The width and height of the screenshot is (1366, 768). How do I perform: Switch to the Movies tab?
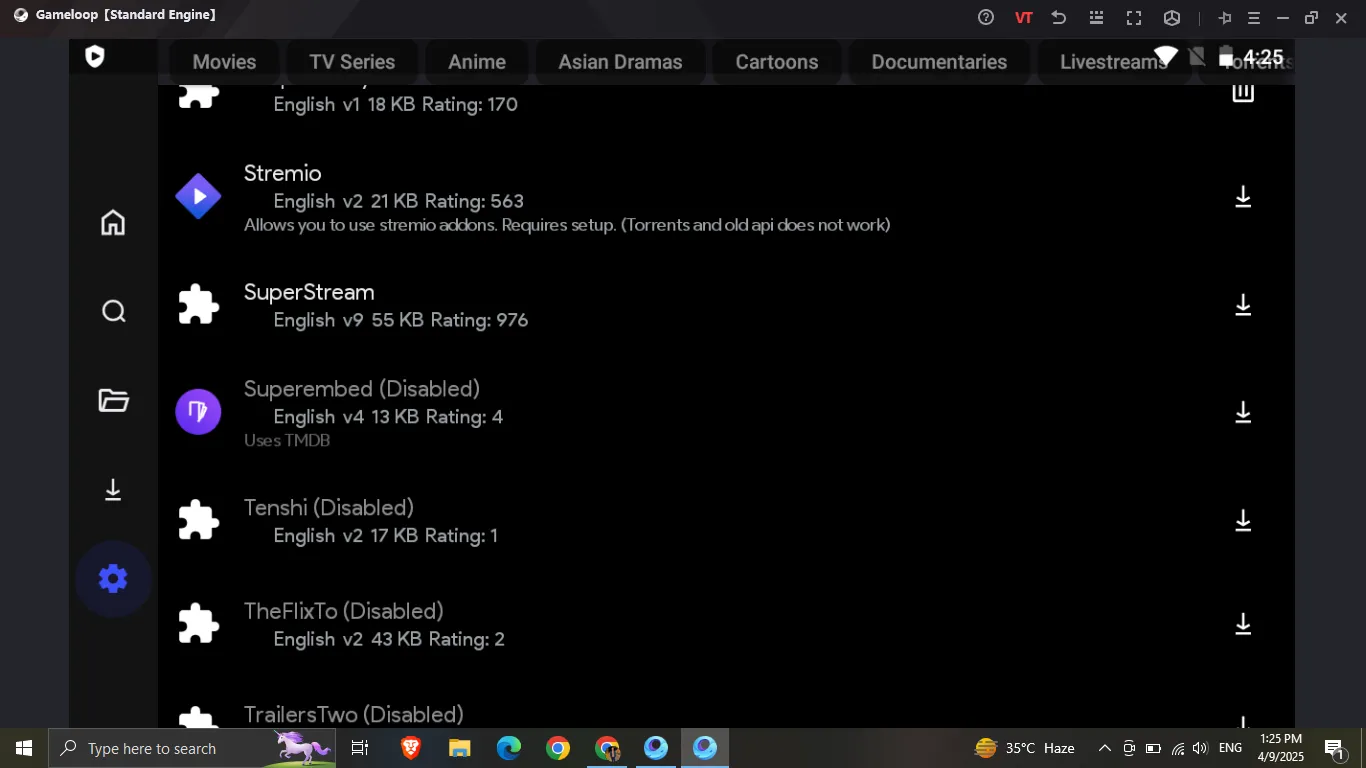point(224,62)
